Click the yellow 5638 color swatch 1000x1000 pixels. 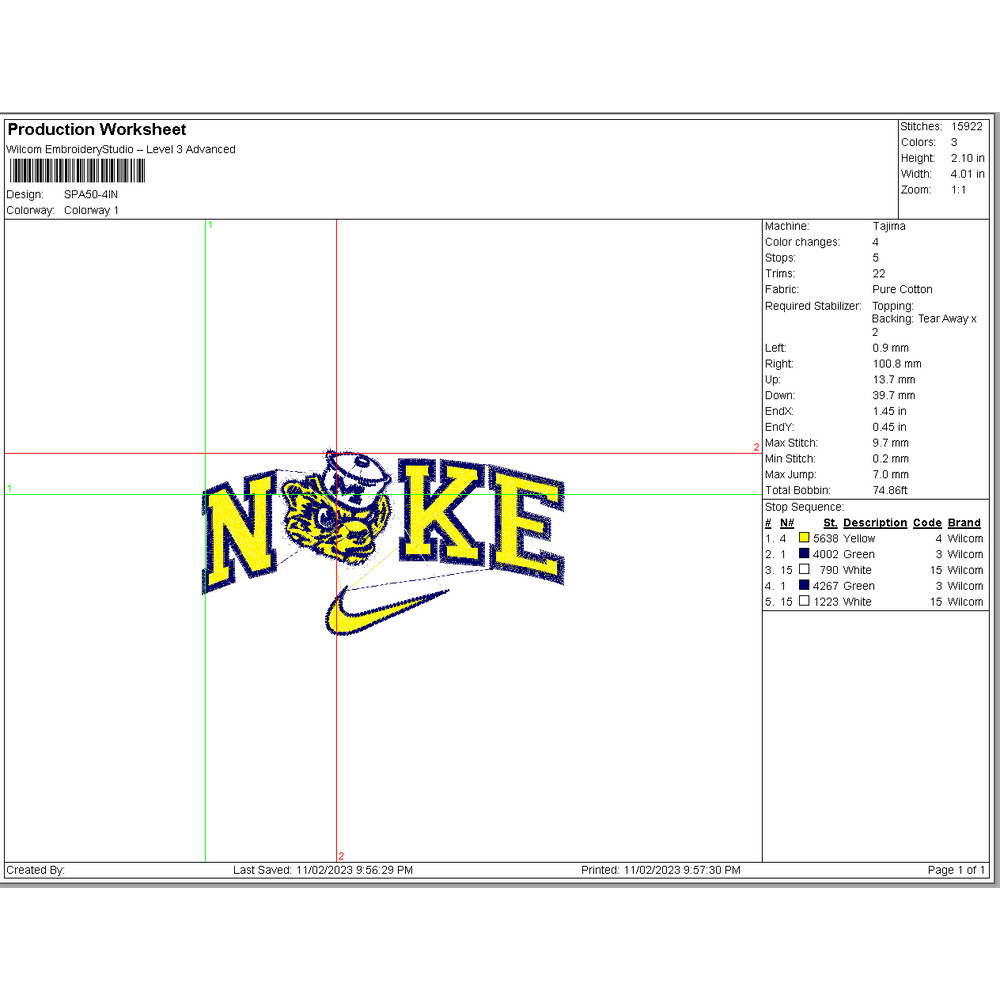tap(804, 538)
